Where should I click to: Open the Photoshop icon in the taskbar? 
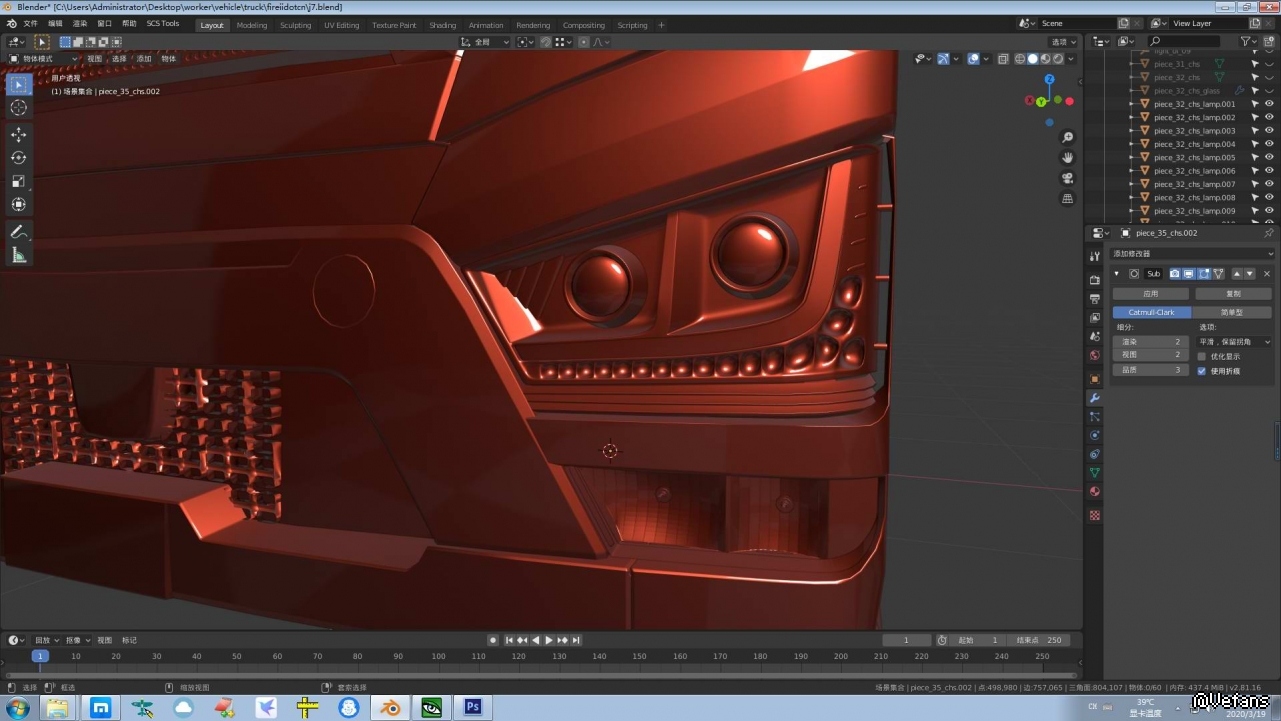click(x=473, y=707)
